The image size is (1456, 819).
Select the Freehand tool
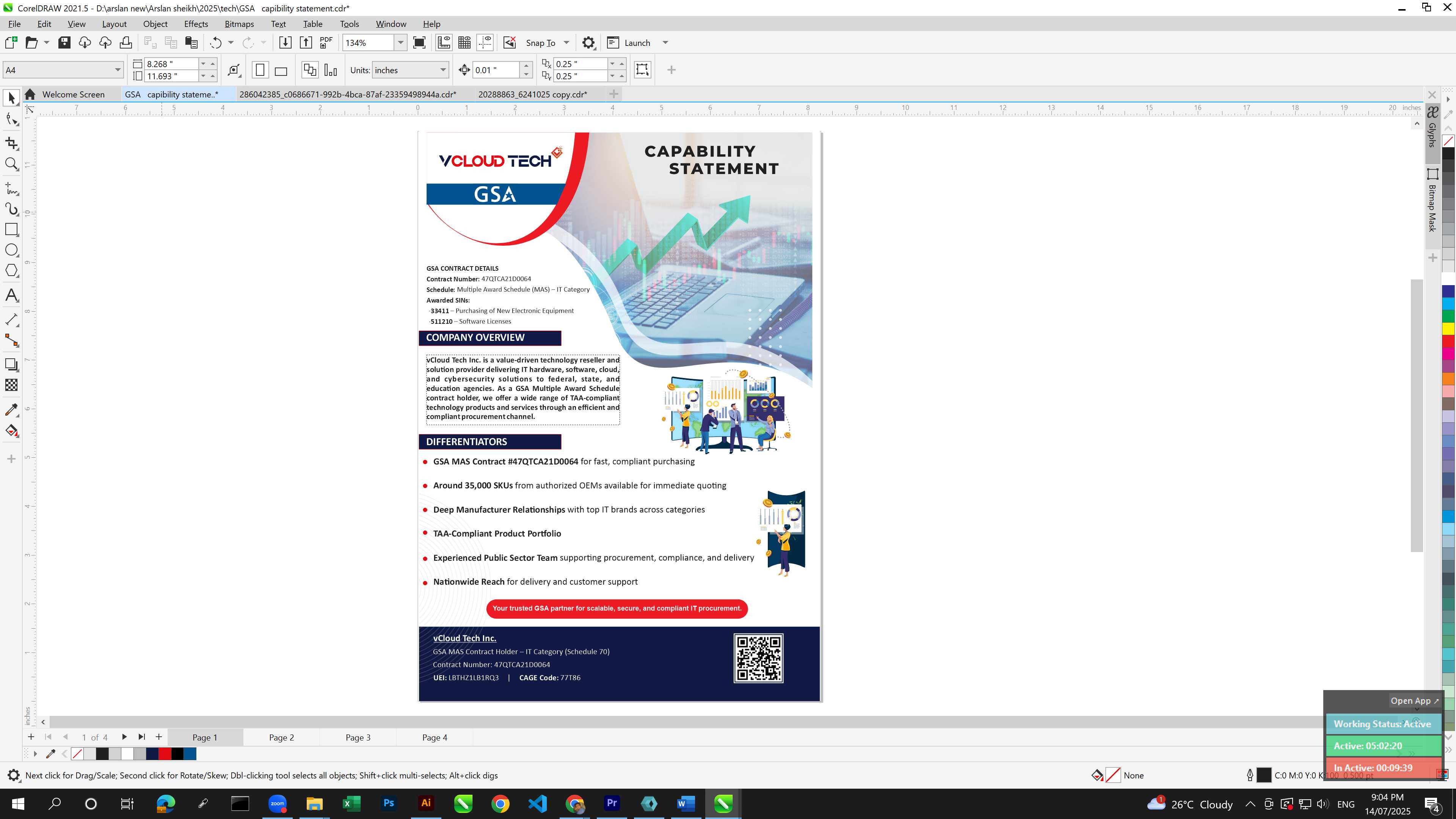tap(11, 188)
